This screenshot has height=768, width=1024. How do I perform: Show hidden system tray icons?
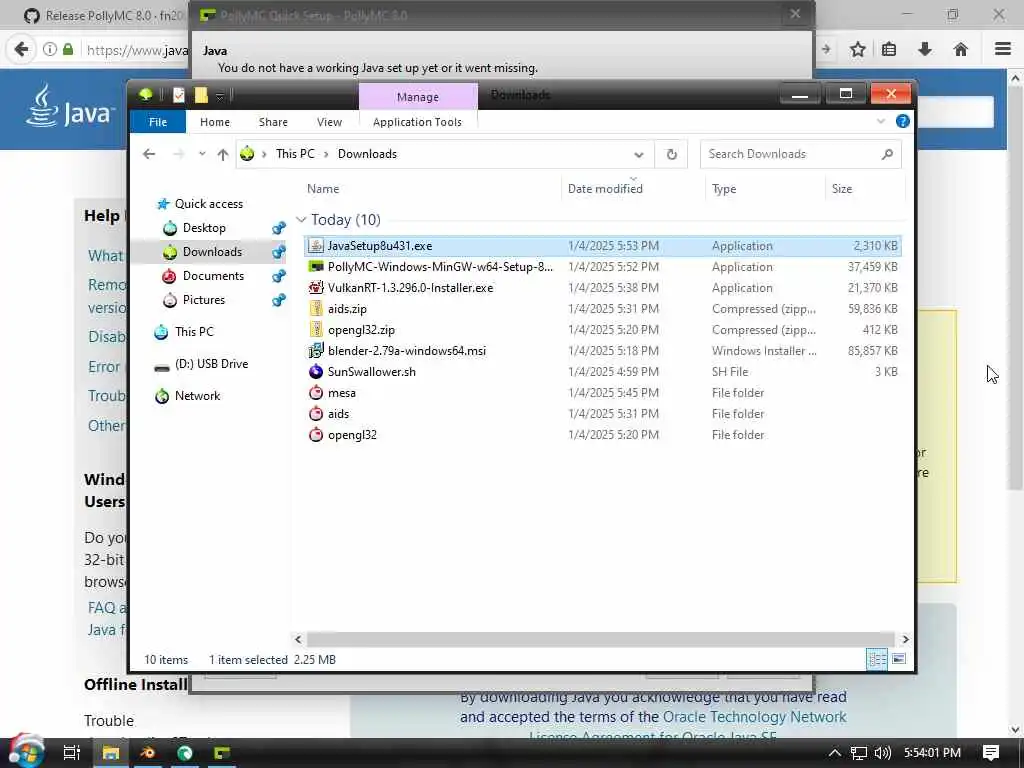click(x=835, y=753)
